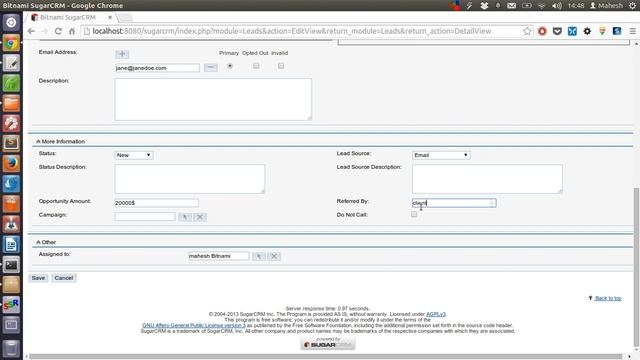Click the Lead Source Description text area

(487, 179)
